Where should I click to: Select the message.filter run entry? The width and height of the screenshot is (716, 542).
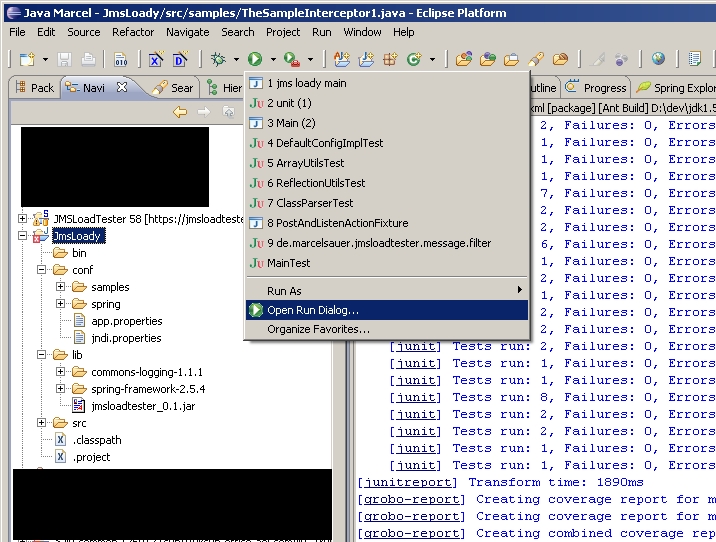(x=387, y=243)
